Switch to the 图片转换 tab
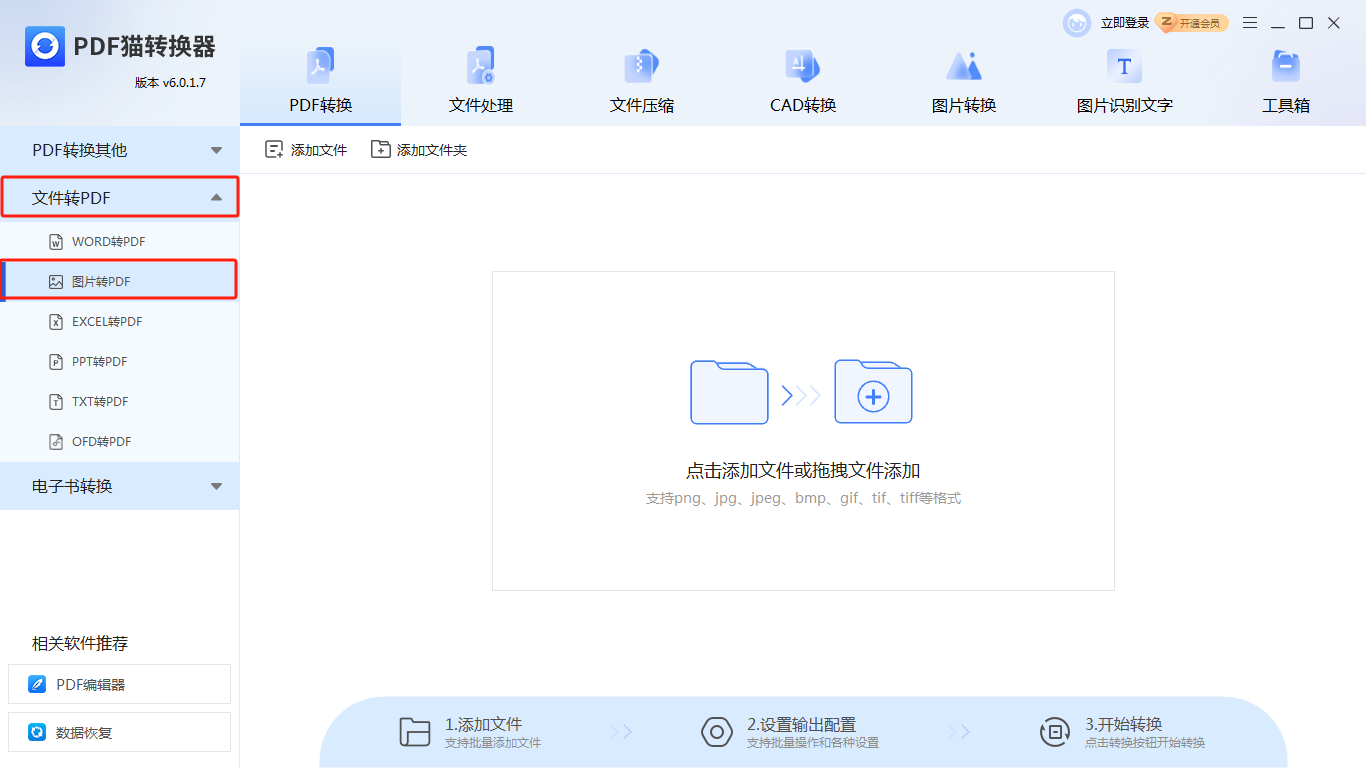This screenshot has width=1366, height=768. click(x=964, y=83)
